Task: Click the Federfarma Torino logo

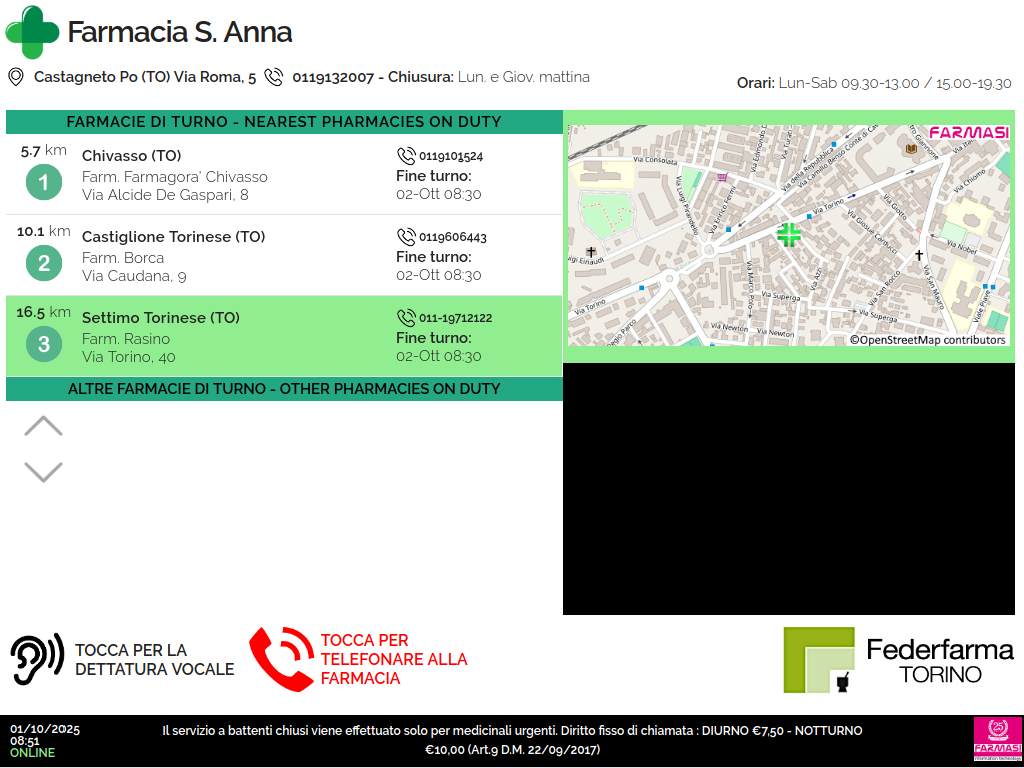Action: (898, 660)
